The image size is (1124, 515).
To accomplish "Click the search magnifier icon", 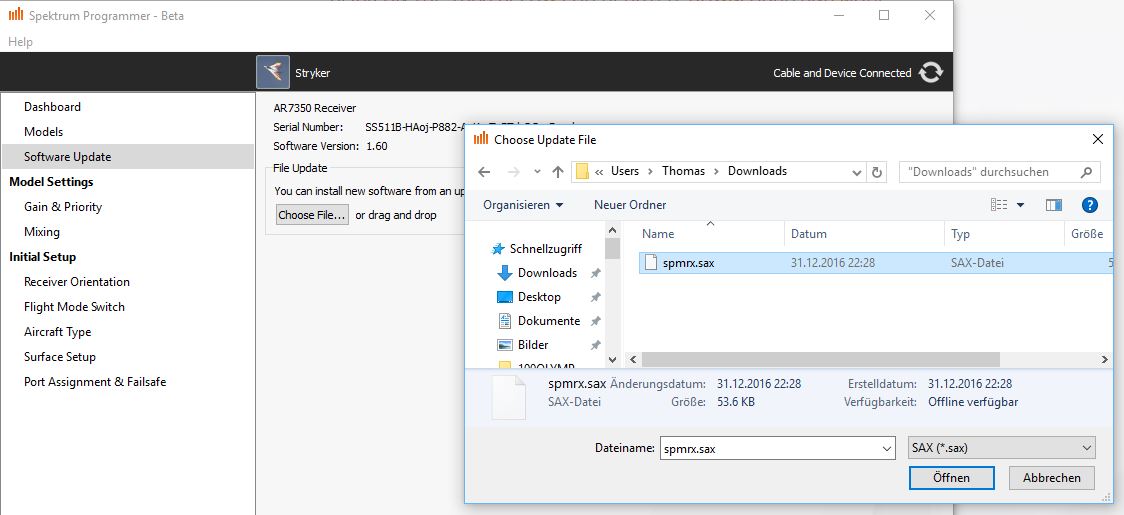I will (x=1086, y=171).
